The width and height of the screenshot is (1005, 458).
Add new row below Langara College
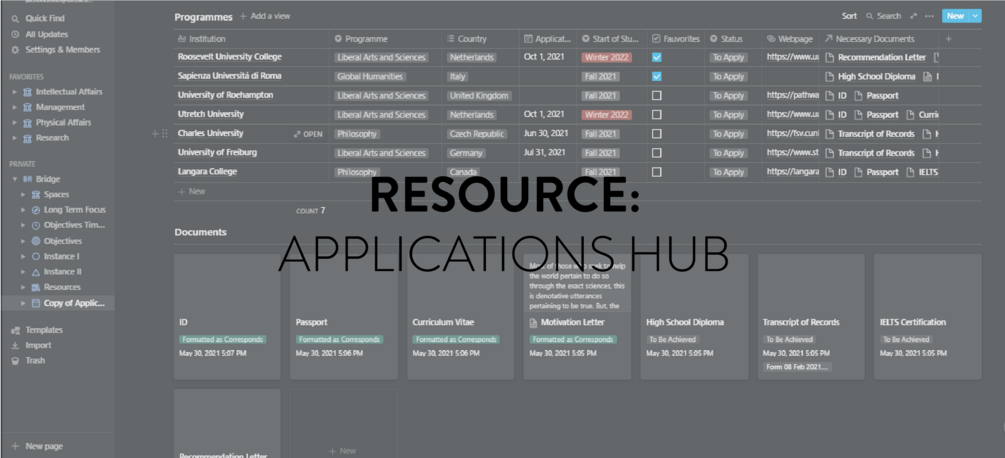click(x=192, y=191)
